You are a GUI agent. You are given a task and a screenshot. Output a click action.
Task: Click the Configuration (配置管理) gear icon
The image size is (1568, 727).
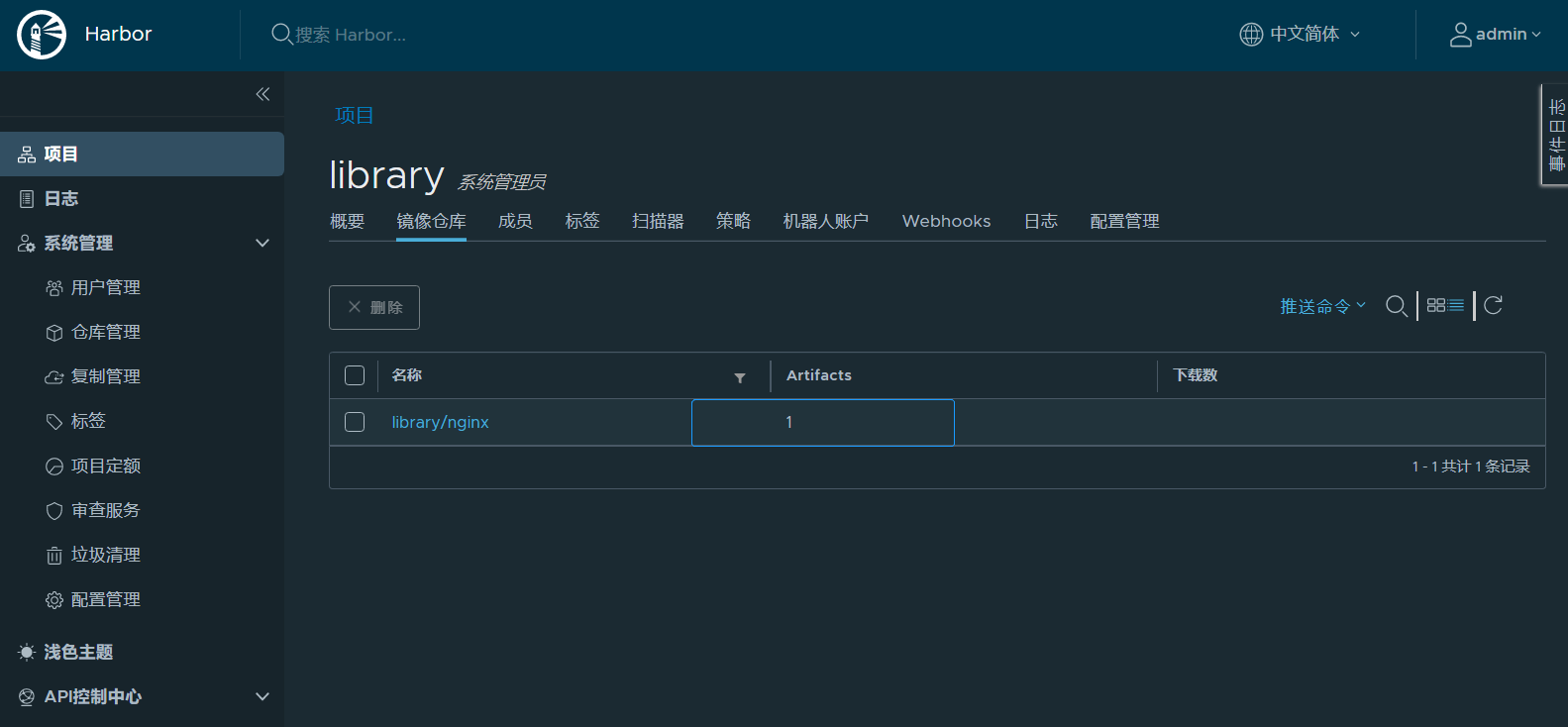[x=54, y=600]
